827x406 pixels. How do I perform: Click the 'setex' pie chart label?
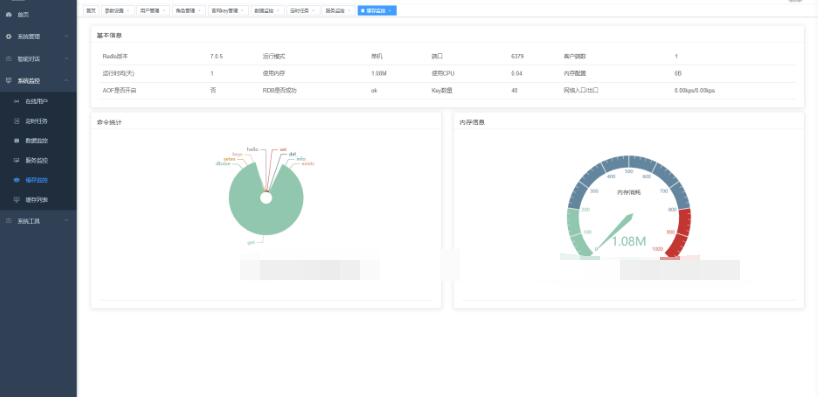point(229,159)
